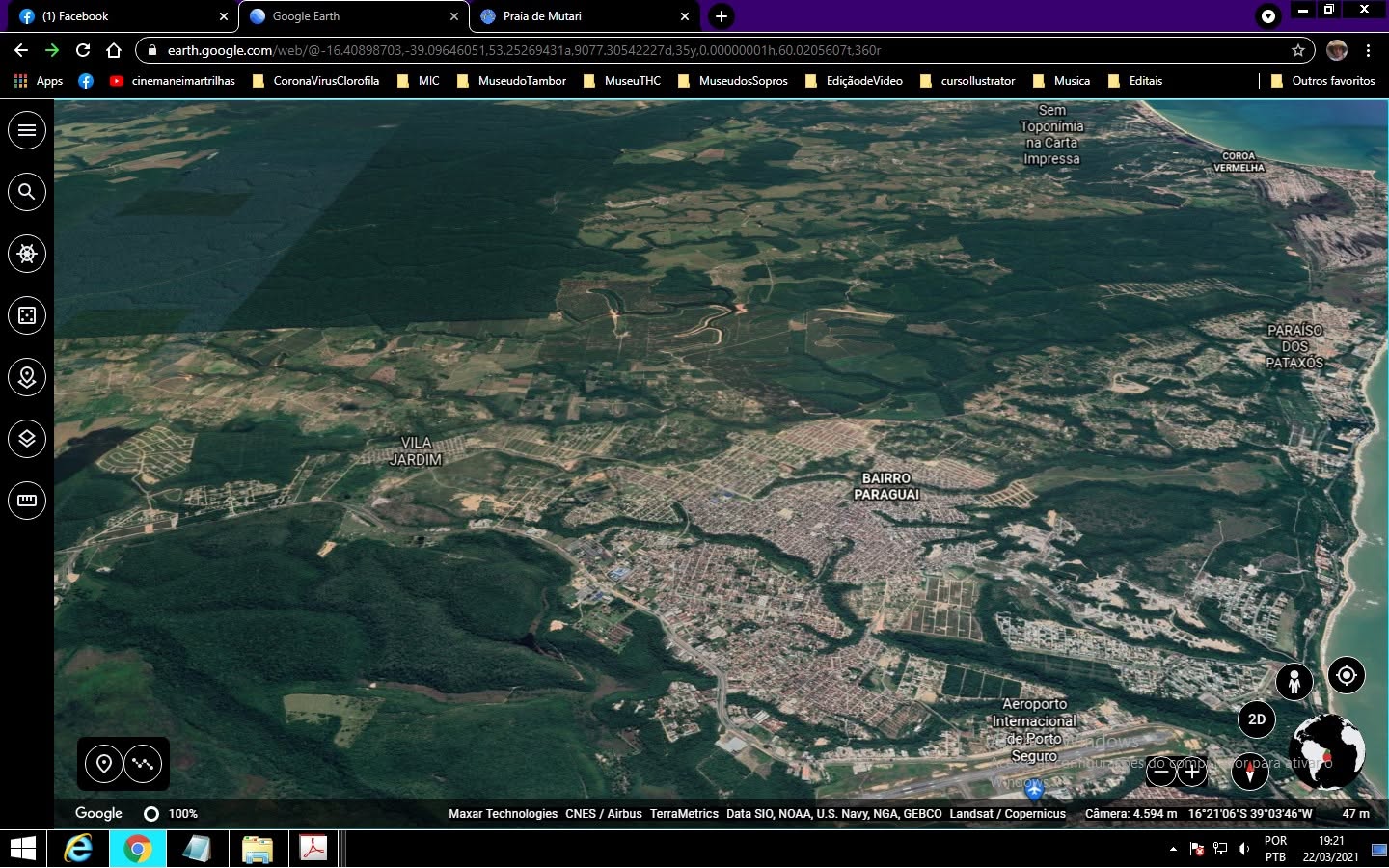
Task: Open the Google Earth main menu
Action: click(27, 130)
